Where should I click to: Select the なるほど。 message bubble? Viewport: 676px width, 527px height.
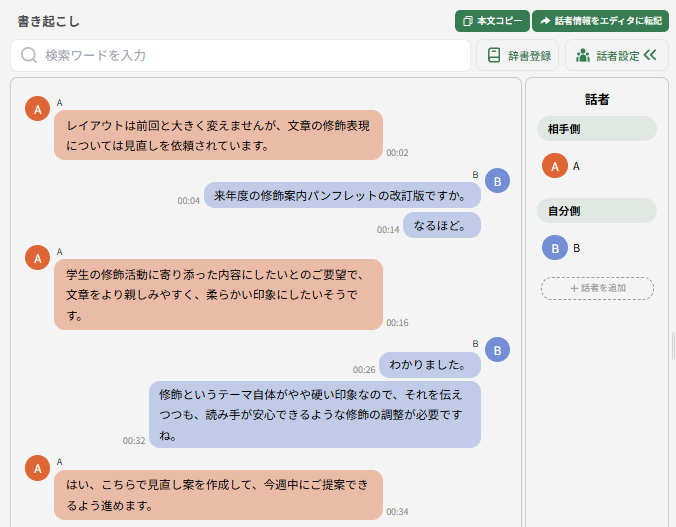click(x=442, y=225)
